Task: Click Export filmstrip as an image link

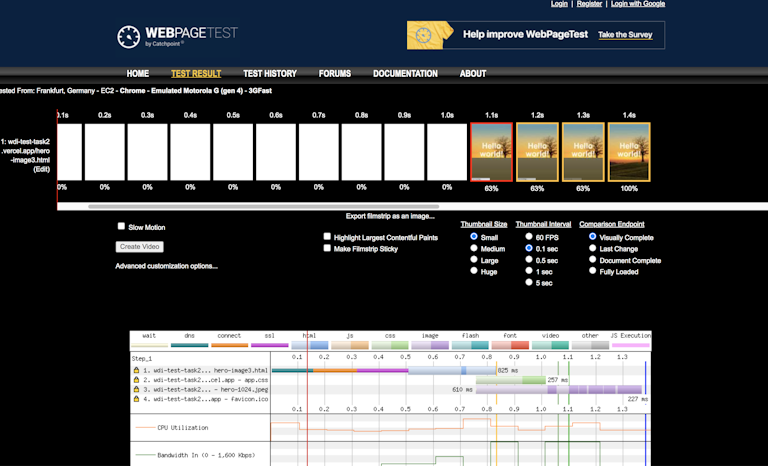Action: coord(390,216)
